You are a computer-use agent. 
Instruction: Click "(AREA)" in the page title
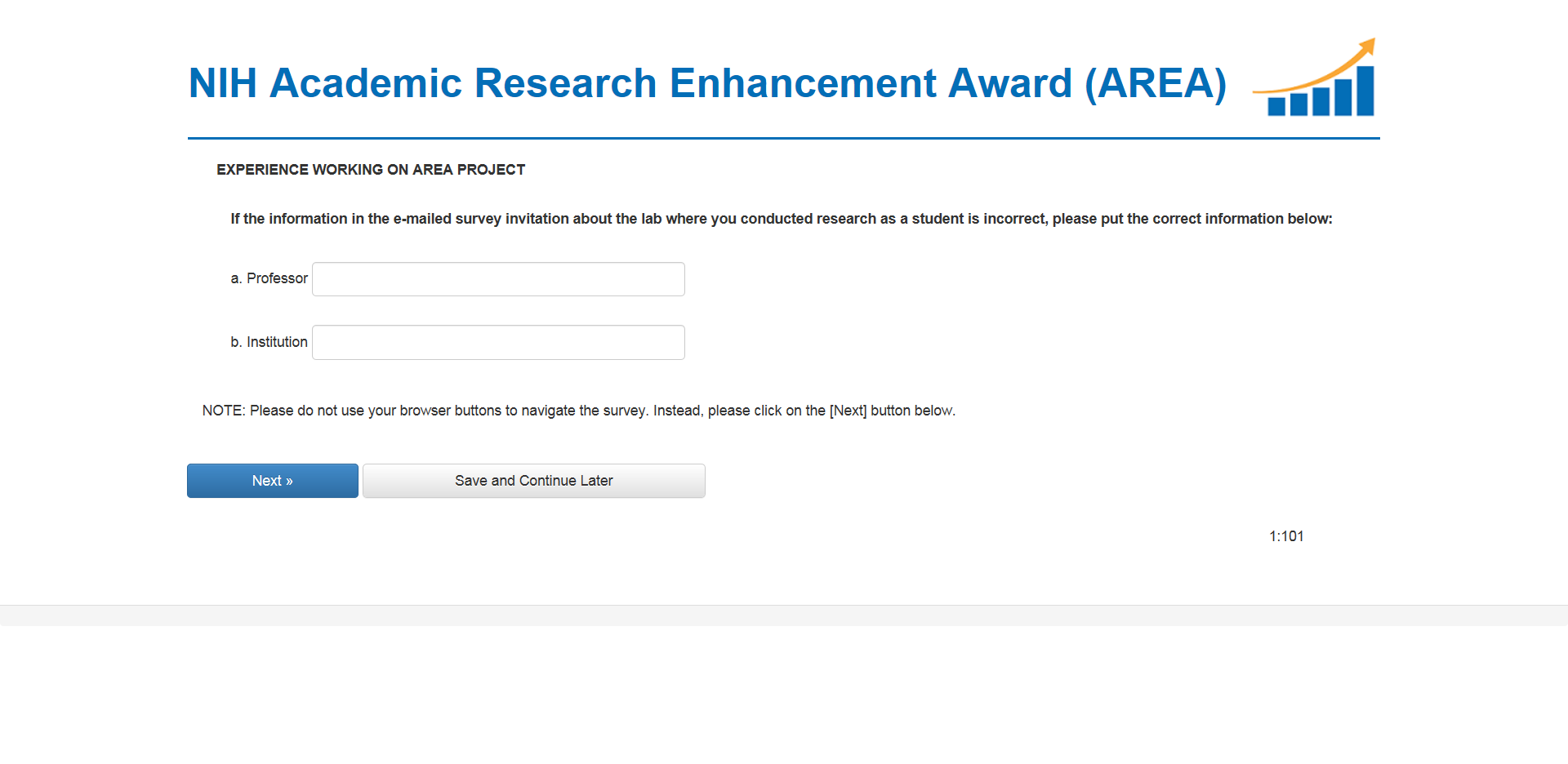pyautogui.click(x=1155, y=83)
